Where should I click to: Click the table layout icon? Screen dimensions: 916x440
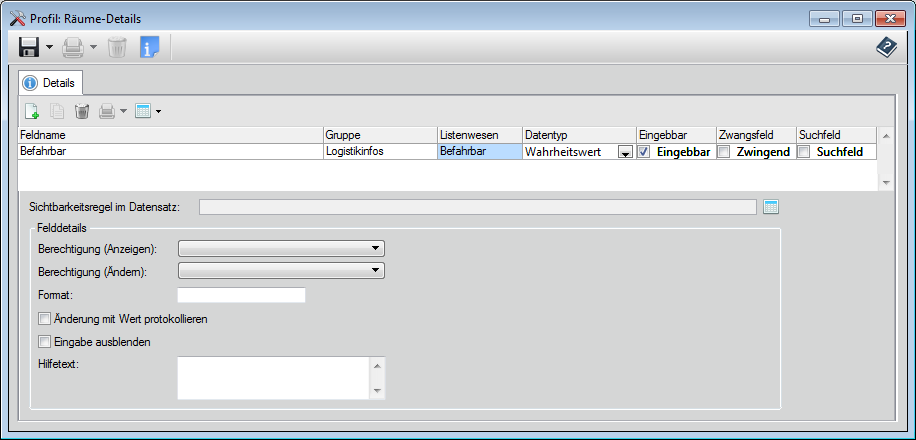click(x=143, y=111)
